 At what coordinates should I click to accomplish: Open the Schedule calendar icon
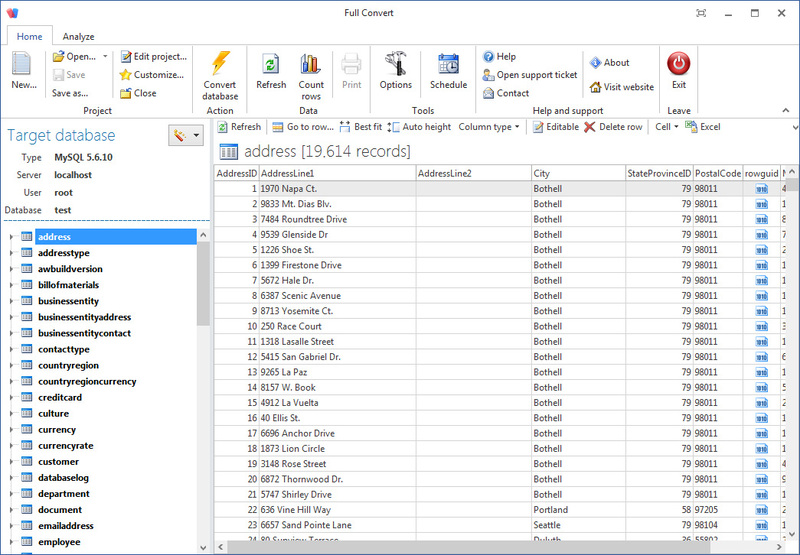pos(448,66)
